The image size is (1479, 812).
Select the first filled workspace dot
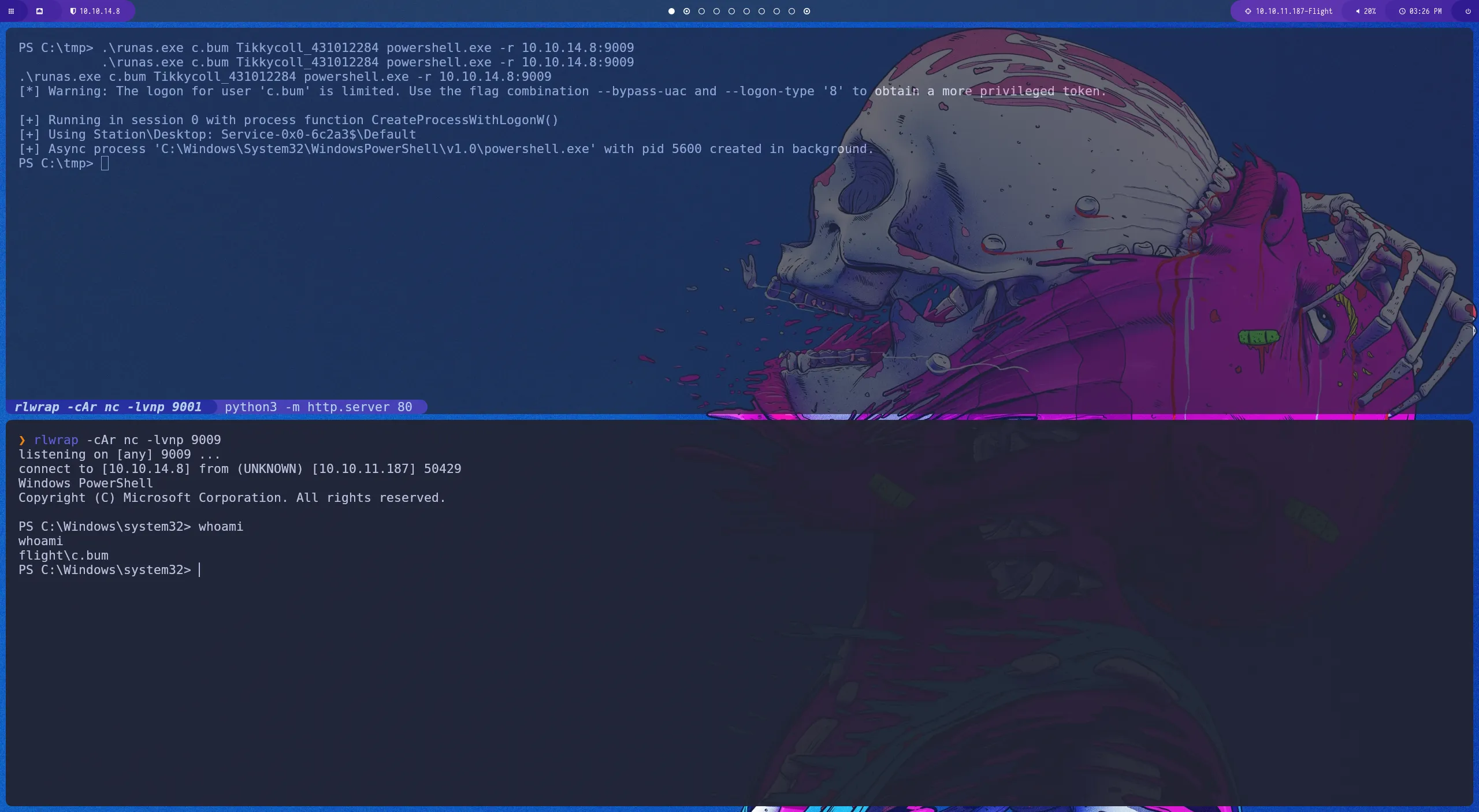tap(671, 11)
